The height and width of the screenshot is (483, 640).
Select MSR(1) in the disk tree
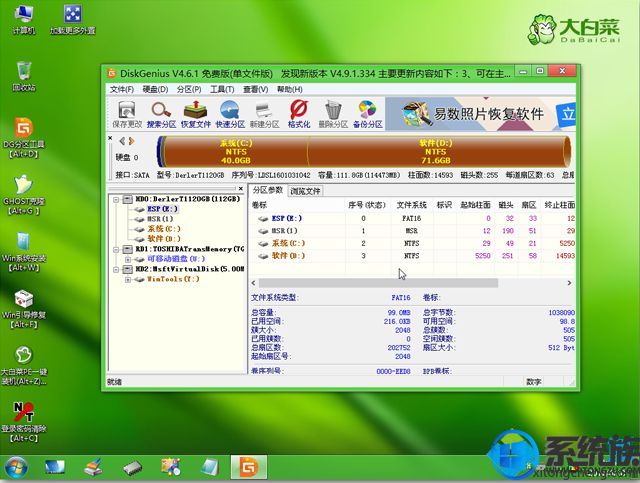point(160,219)
